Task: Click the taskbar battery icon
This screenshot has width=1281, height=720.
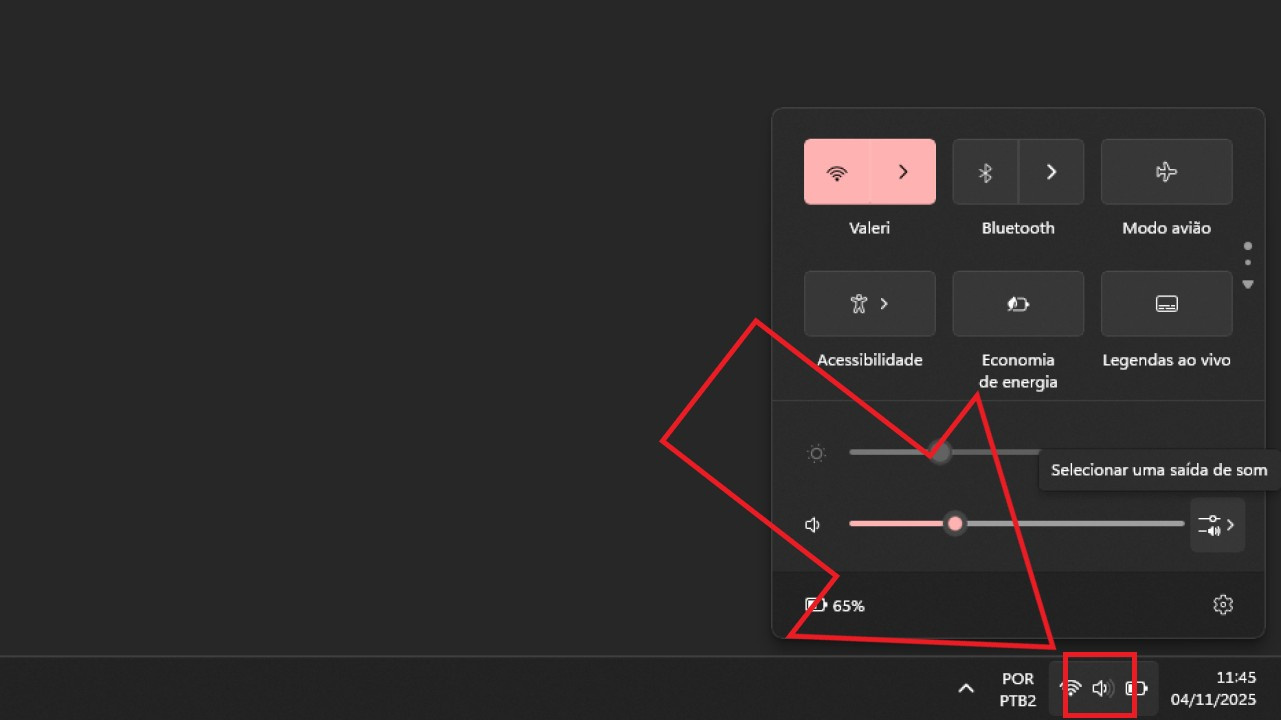Action: click(1137, 688)
